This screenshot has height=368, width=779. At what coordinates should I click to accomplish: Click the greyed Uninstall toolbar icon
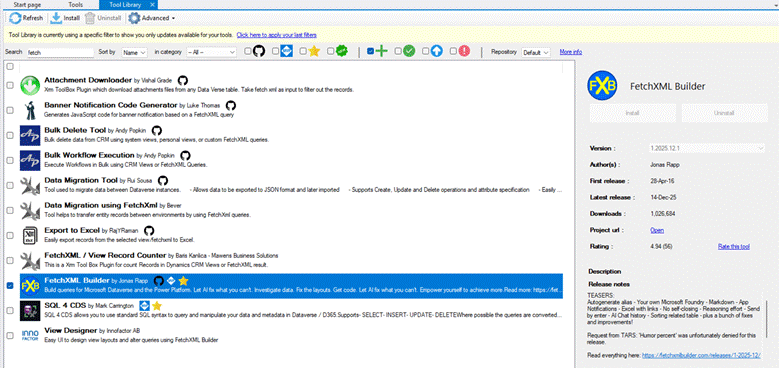pos(90,18)
